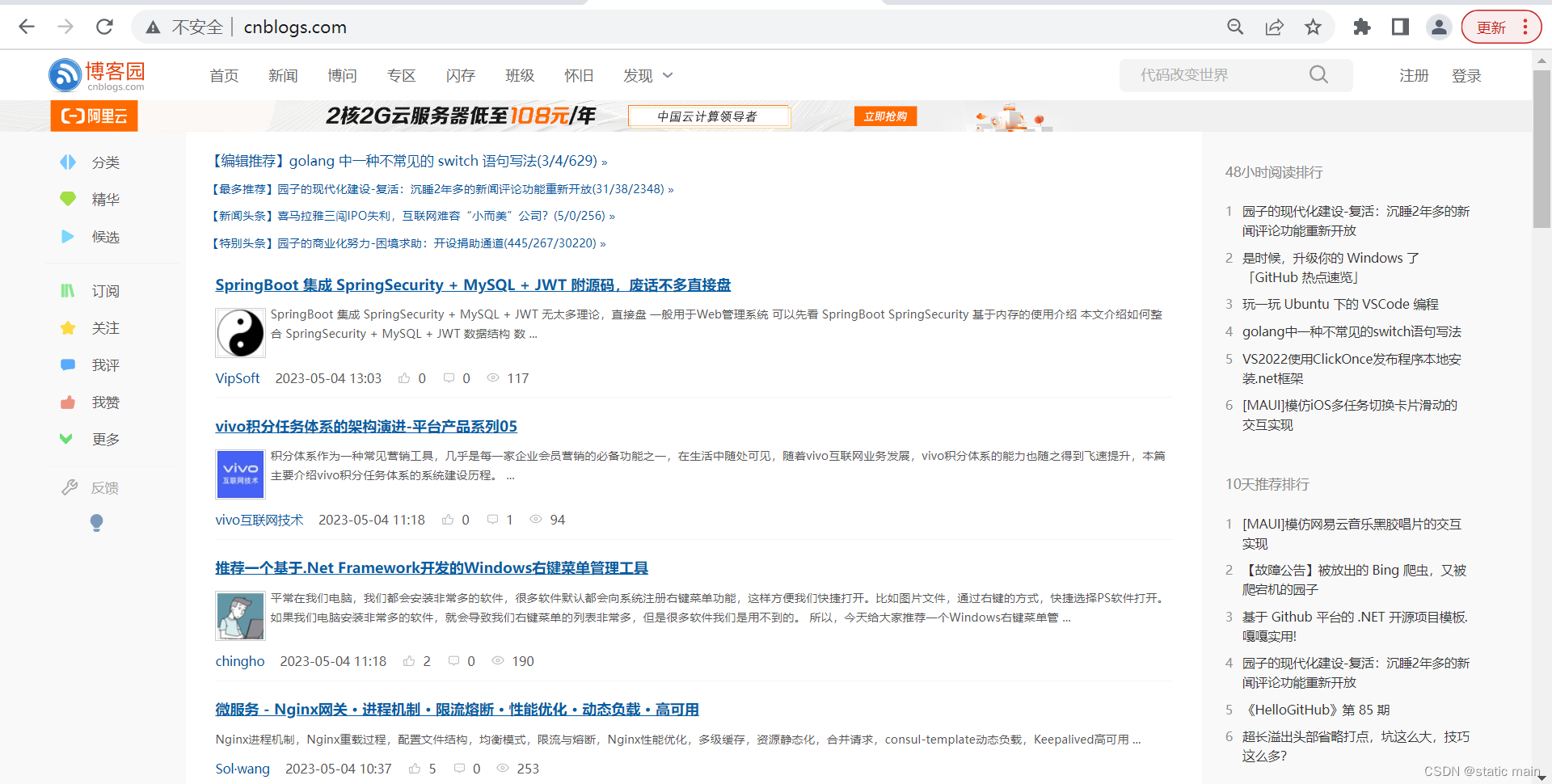Expand 更多 with the green chevron
Image resolution: width=1552 pixels, height=784 pixels.
(66, 439)
